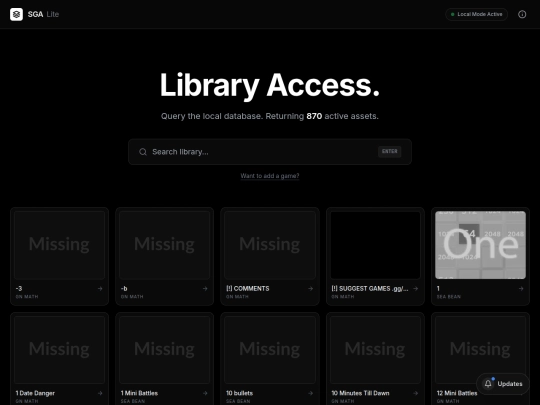The height and width of the screenshot is (405, 540).
Task: Open the Updates bell icon
Action: (488, 383)
